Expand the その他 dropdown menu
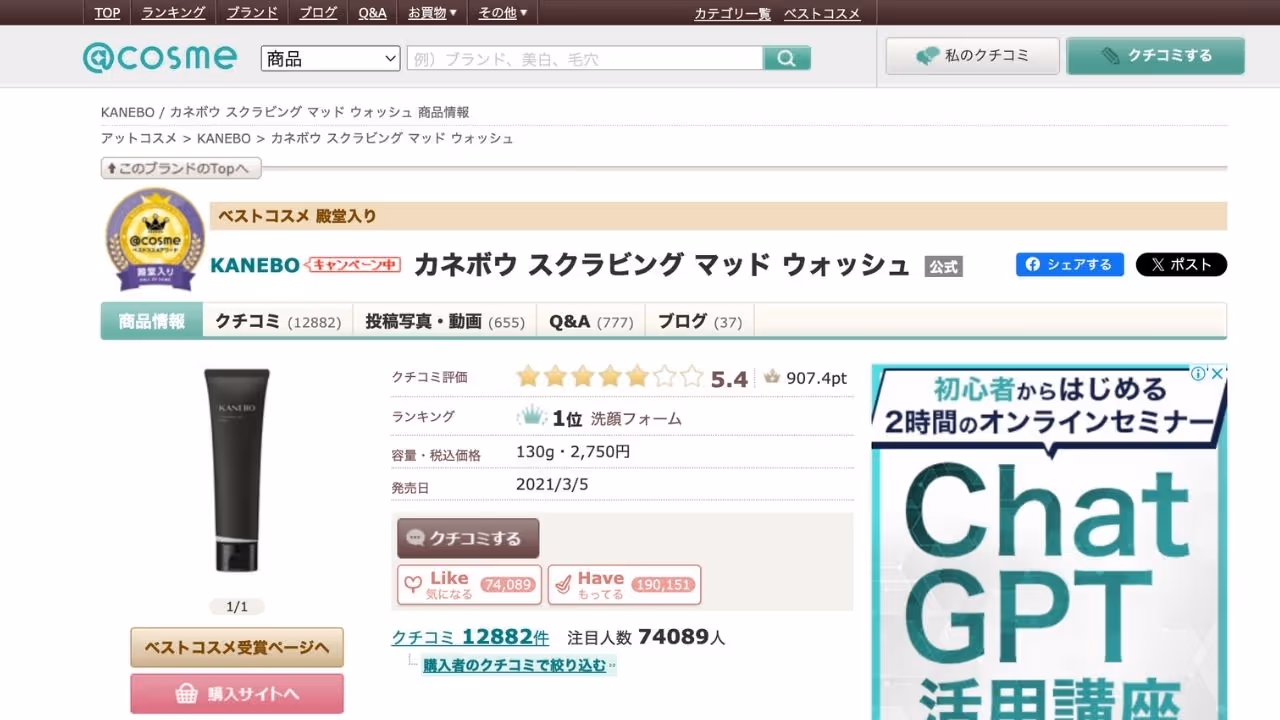The image size is (1280, 720). coord(502,13)
